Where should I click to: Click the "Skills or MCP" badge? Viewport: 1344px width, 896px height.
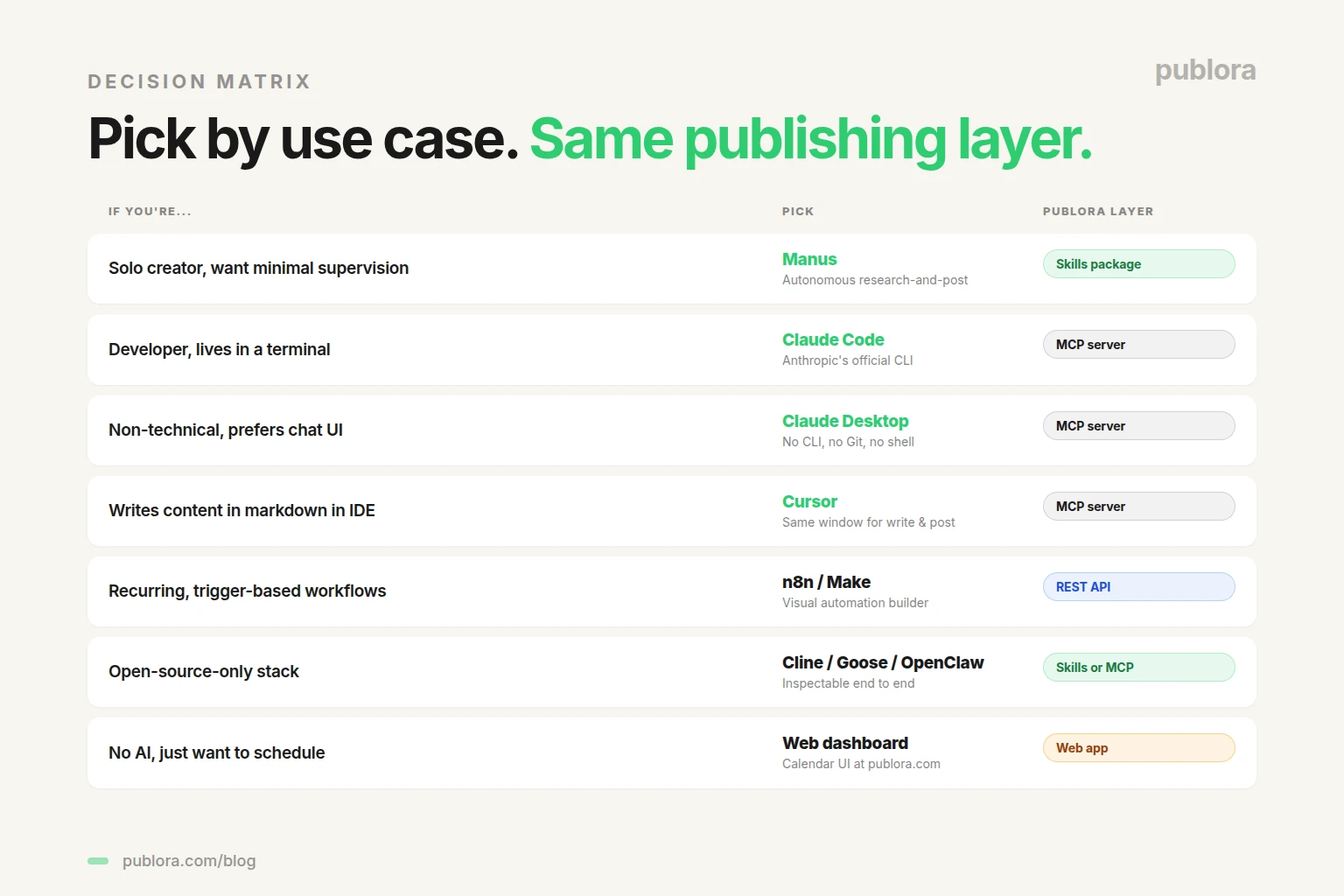1139,668
